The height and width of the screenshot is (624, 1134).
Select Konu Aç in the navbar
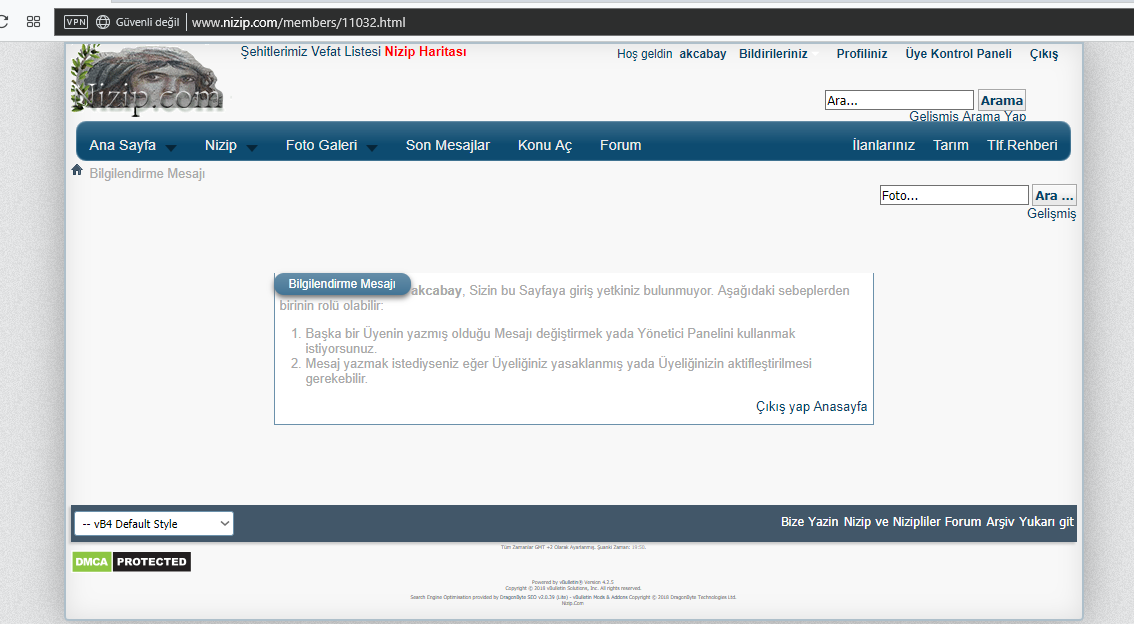[x=545, y=145]
